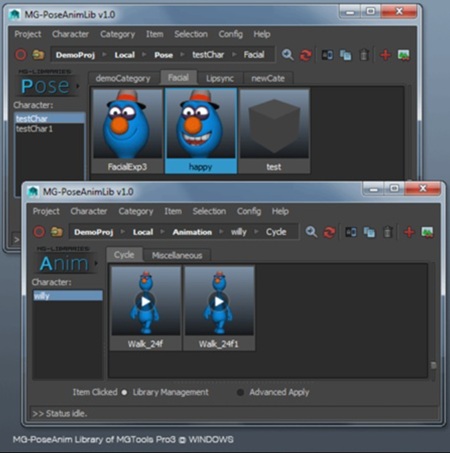Click the thumbnail image icon in Anim window
This screenshot has width=450, height=453.
pyautogui.click(x=427, y=232)
